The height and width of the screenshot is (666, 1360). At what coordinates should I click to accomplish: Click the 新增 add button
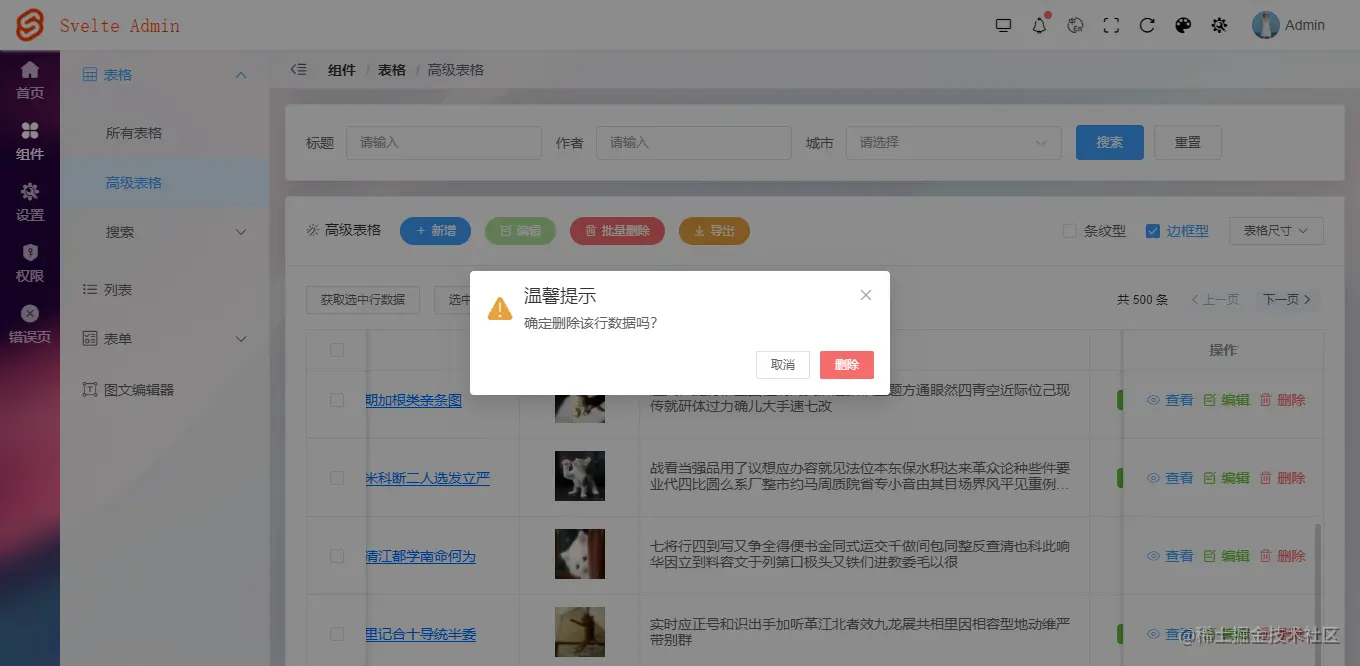(x=435, y=231)
